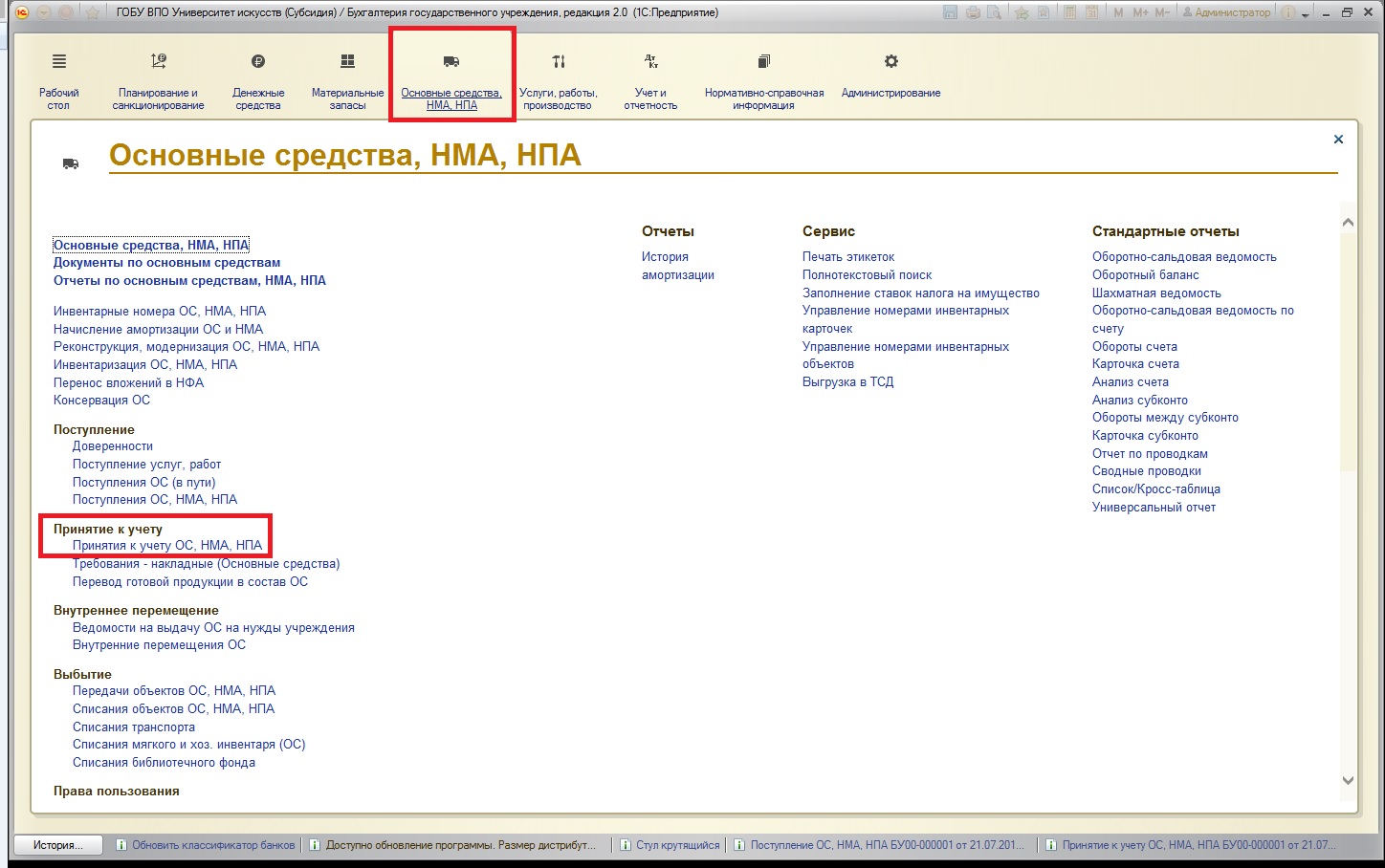This screenshot has height=868, width=1385.
Task: Open the Оборотно-сальдовая ведомость report link
Action: pos(1184,257)
